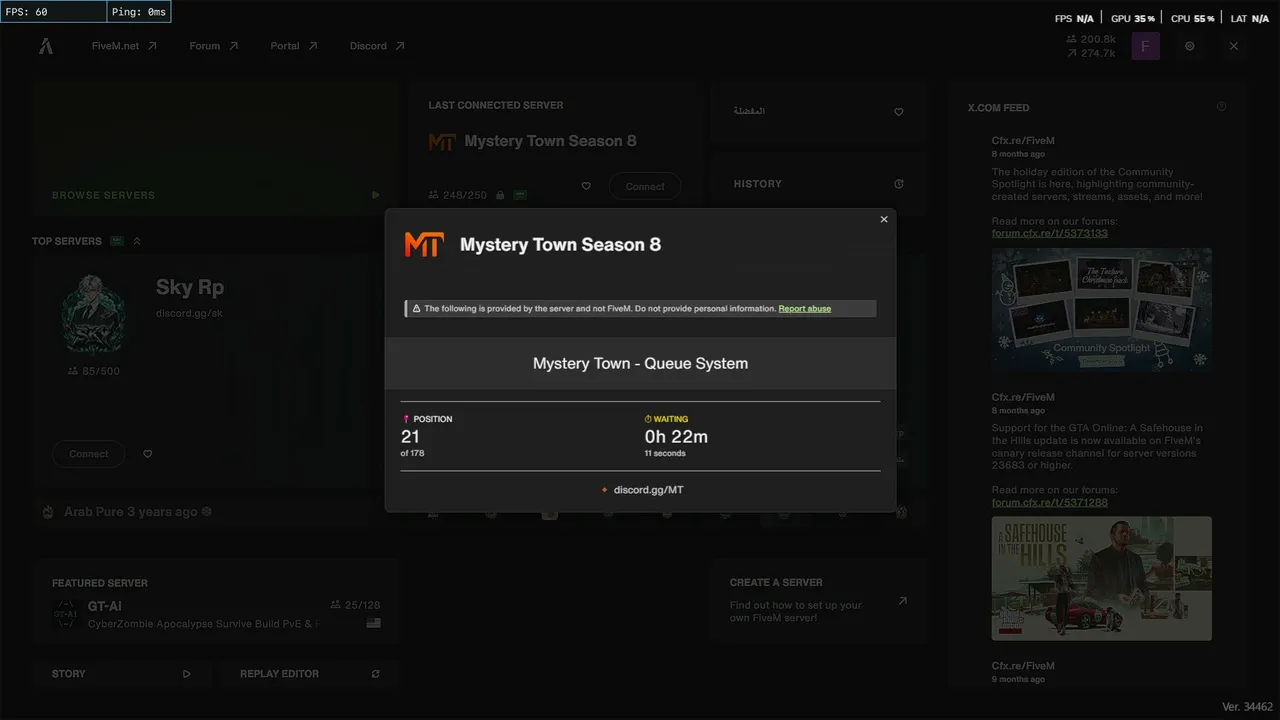Open the Replay Editor

310,674
